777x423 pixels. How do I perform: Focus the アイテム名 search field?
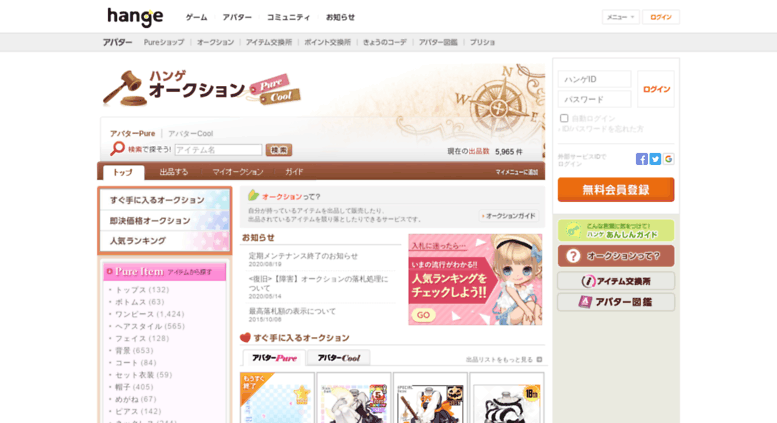click(218, 150)
